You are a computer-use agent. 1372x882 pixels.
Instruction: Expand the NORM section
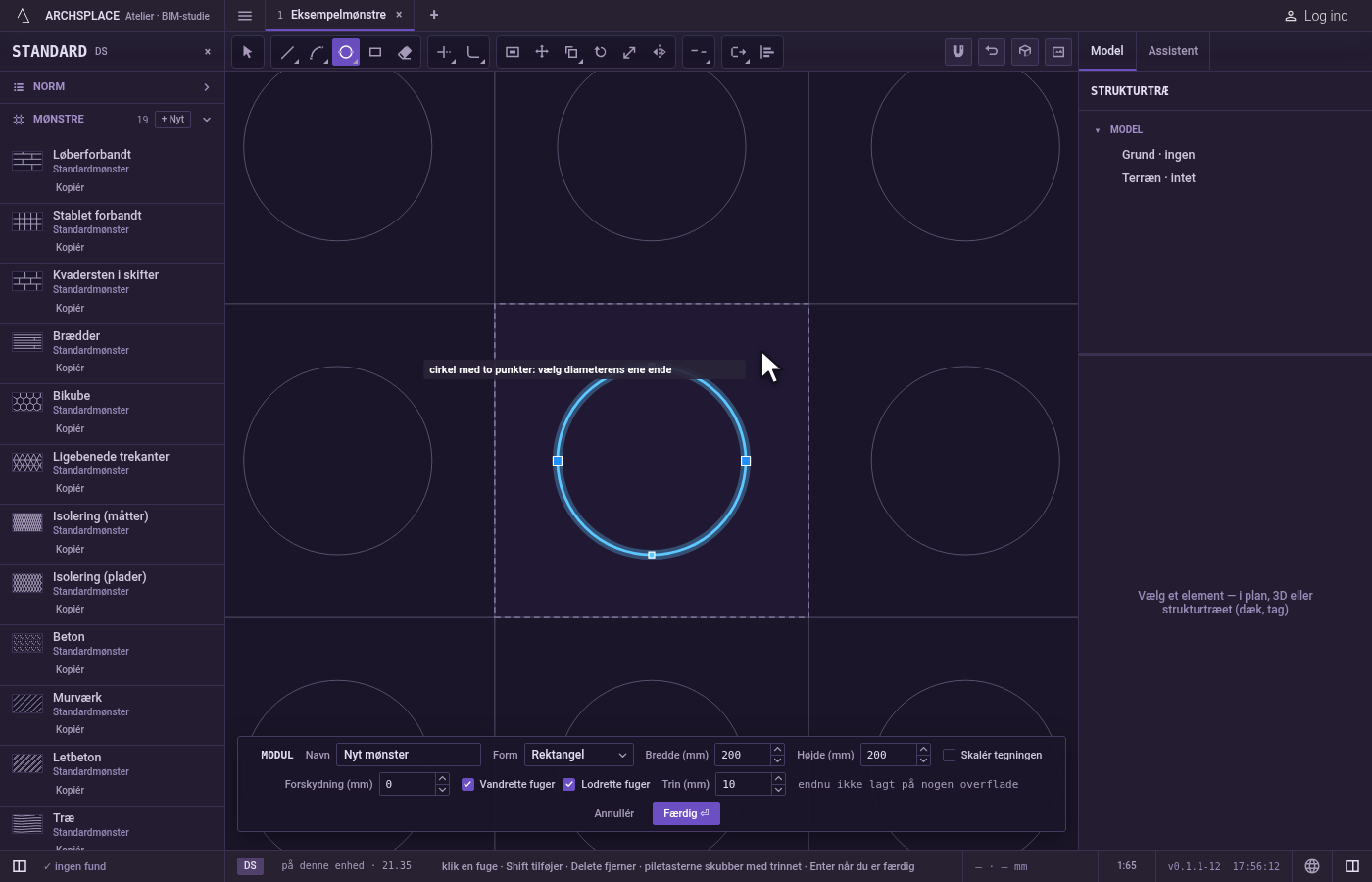112,87
